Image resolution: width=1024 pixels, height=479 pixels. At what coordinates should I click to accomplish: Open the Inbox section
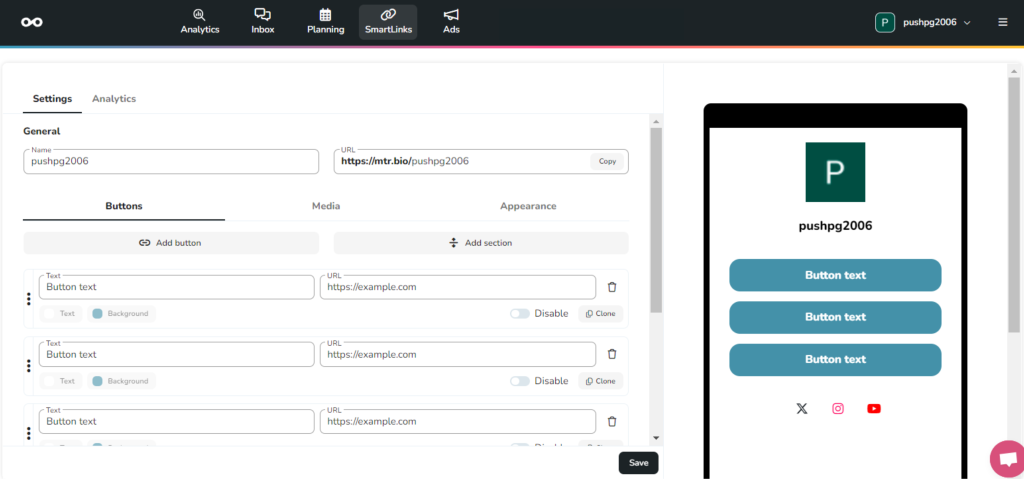click(x=263, y=22)
